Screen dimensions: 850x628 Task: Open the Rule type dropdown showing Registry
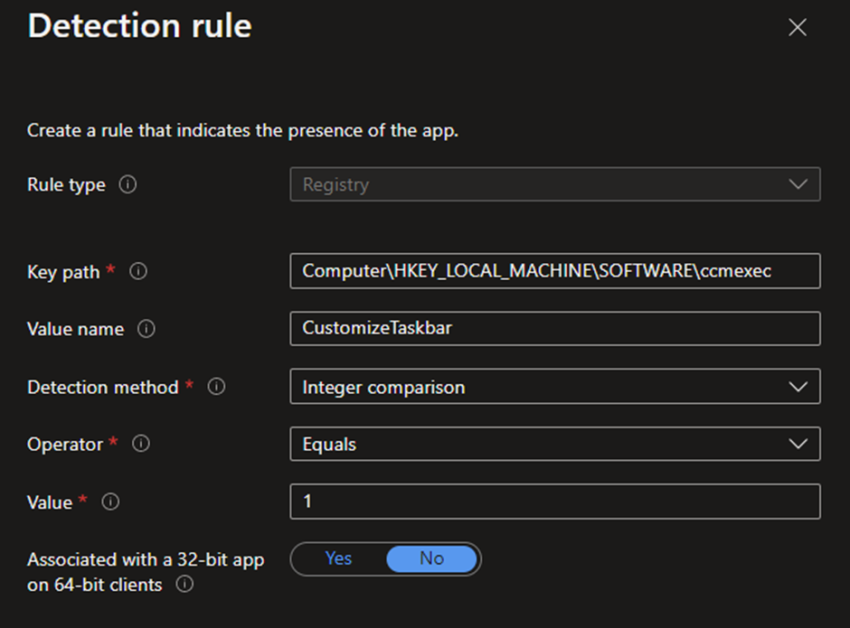[x=540, y=185]
